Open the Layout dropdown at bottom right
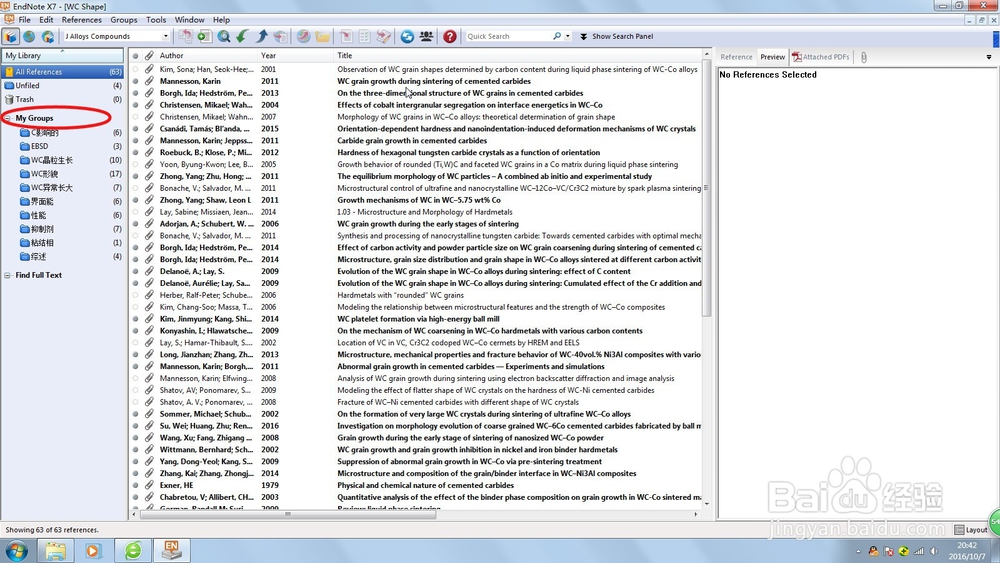This screenshot has height=563, width=1000. click(971, 530)
